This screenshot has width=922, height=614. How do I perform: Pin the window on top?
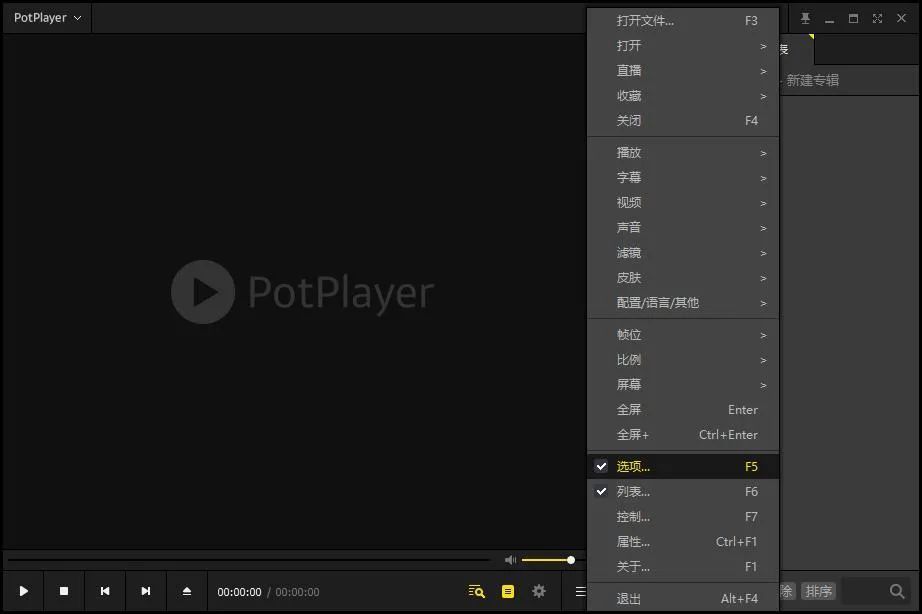(x=806, y=18)
